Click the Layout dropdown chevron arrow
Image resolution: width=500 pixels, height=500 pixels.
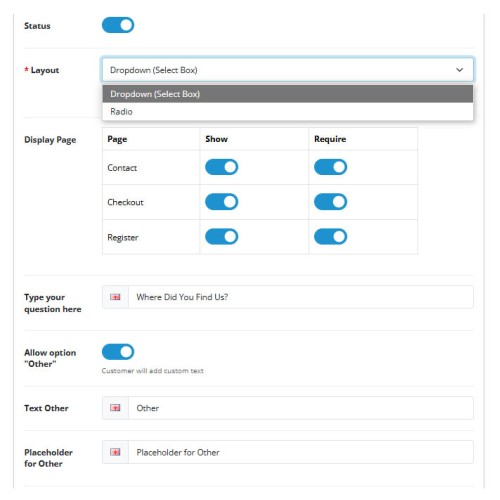click(x=460, y=70)
